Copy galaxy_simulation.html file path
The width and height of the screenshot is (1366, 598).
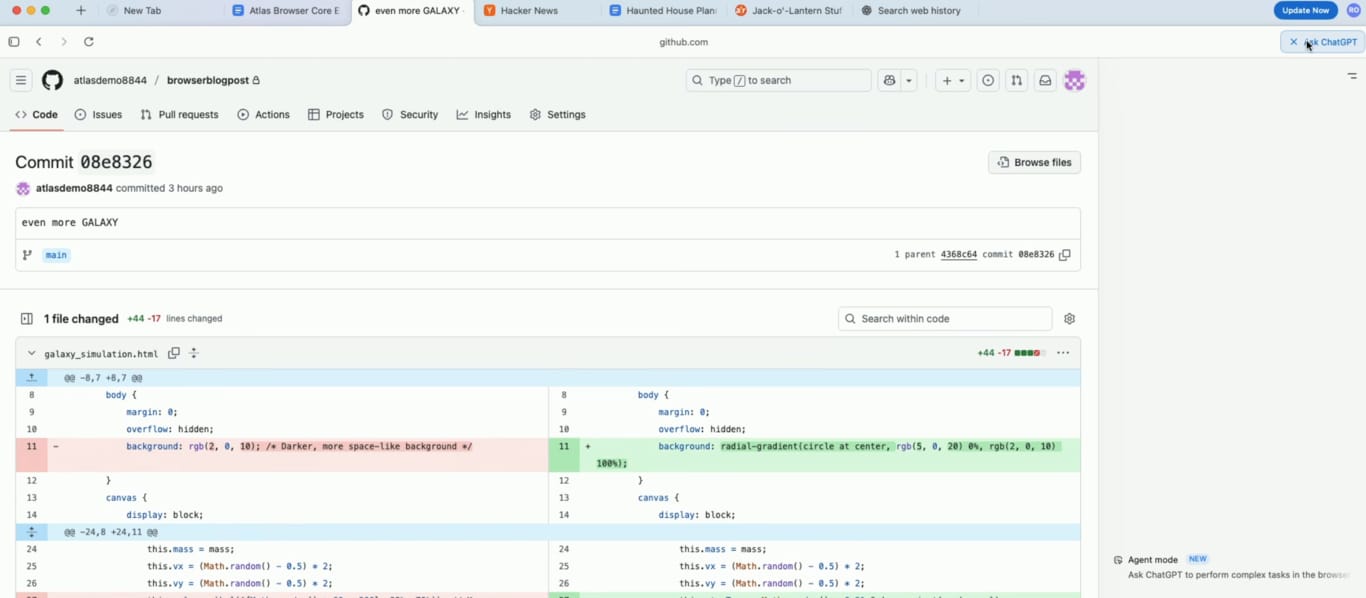point(174,353)
